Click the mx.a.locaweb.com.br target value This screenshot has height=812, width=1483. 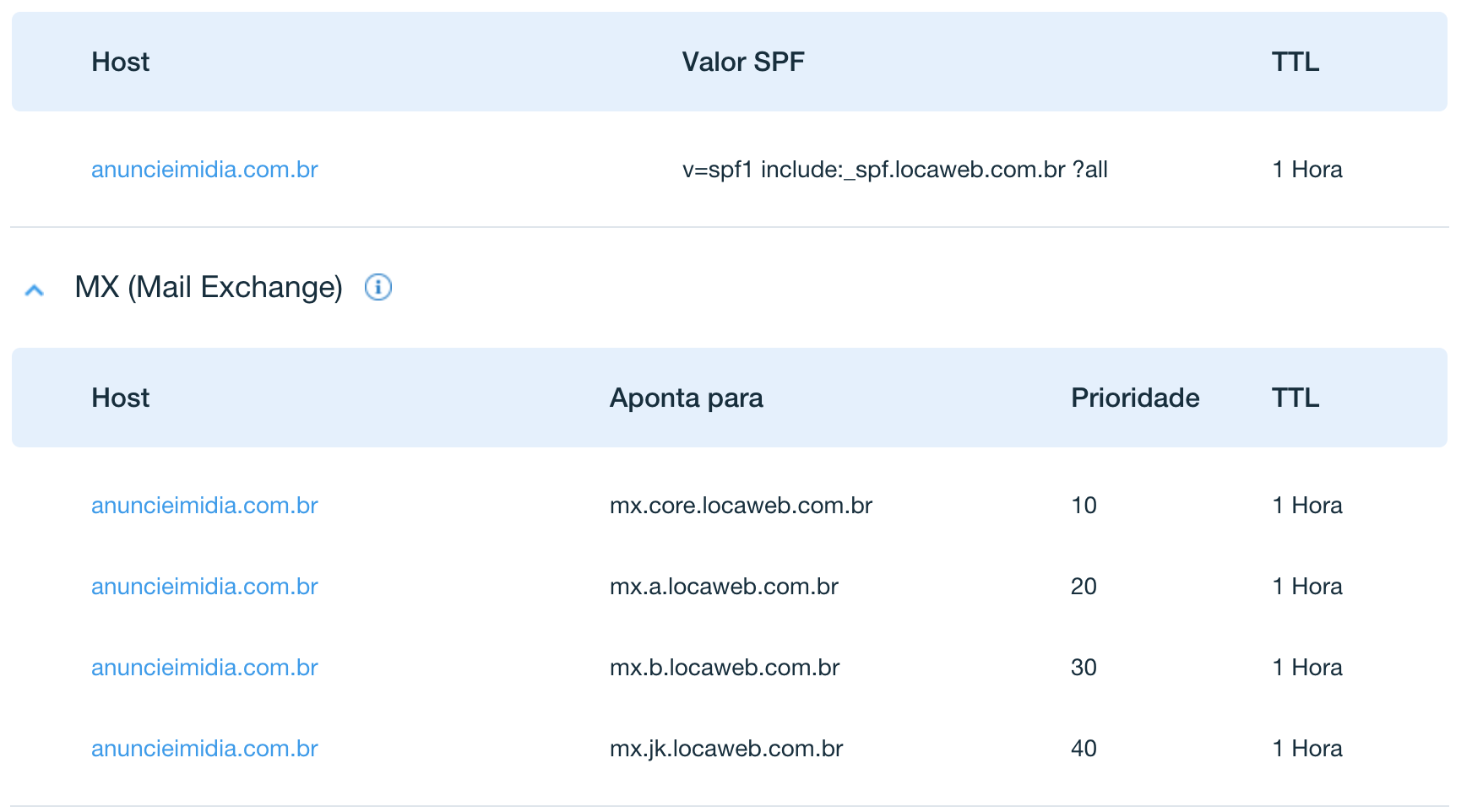724,587
